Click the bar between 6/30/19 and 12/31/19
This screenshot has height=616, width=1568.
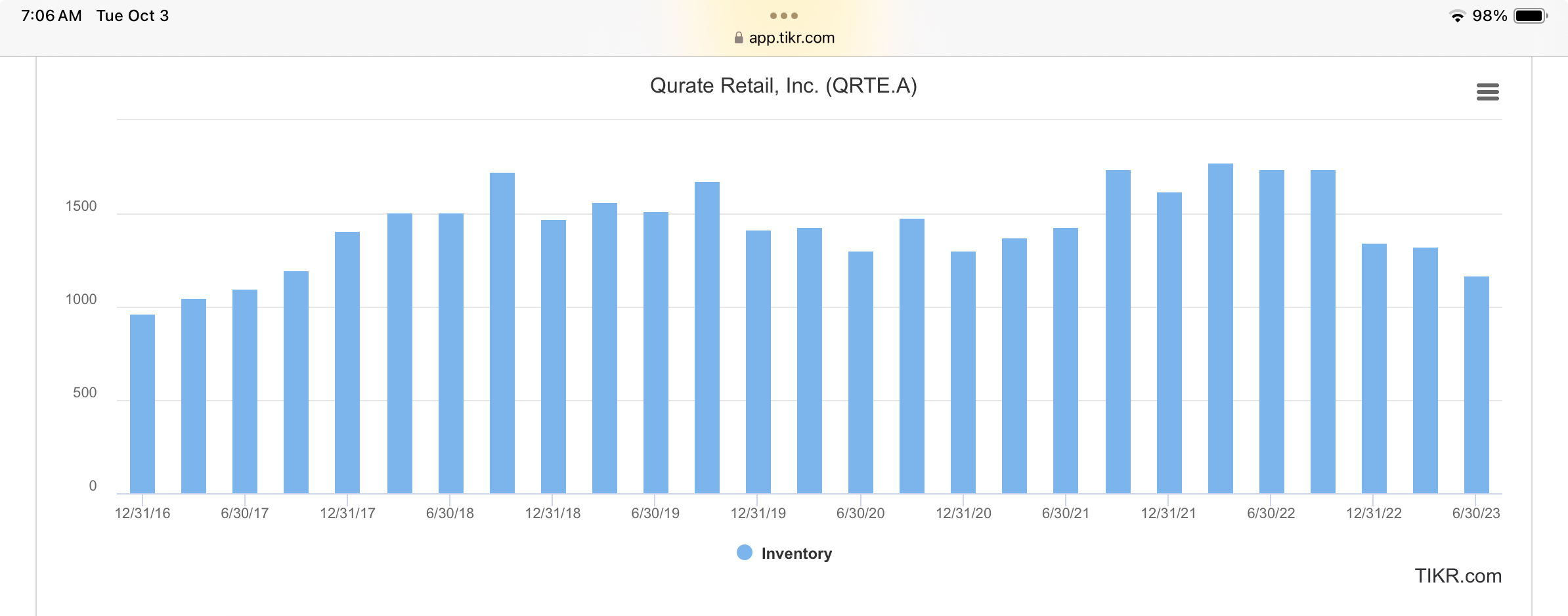pyautogui.click(x=707, y=338)
